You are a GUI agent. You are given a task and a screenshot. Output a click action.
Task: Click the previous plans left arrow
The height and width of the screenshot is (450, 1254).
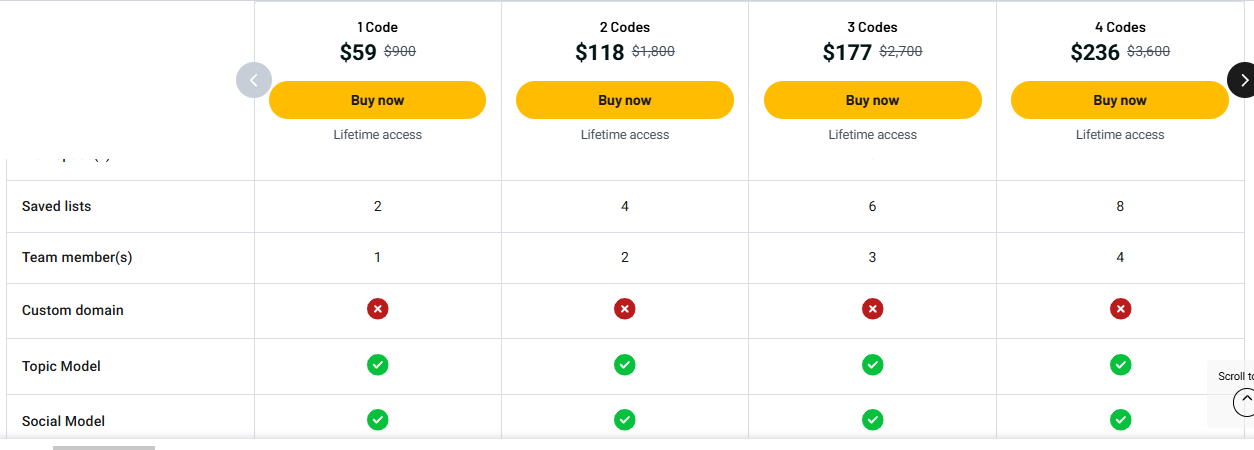tap(254, 80)
